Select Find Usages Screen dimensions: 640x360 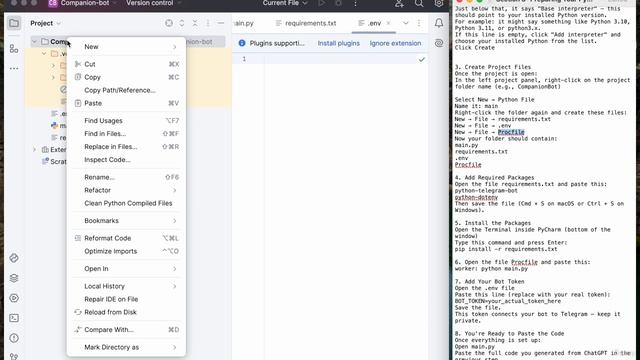[126, 121]
